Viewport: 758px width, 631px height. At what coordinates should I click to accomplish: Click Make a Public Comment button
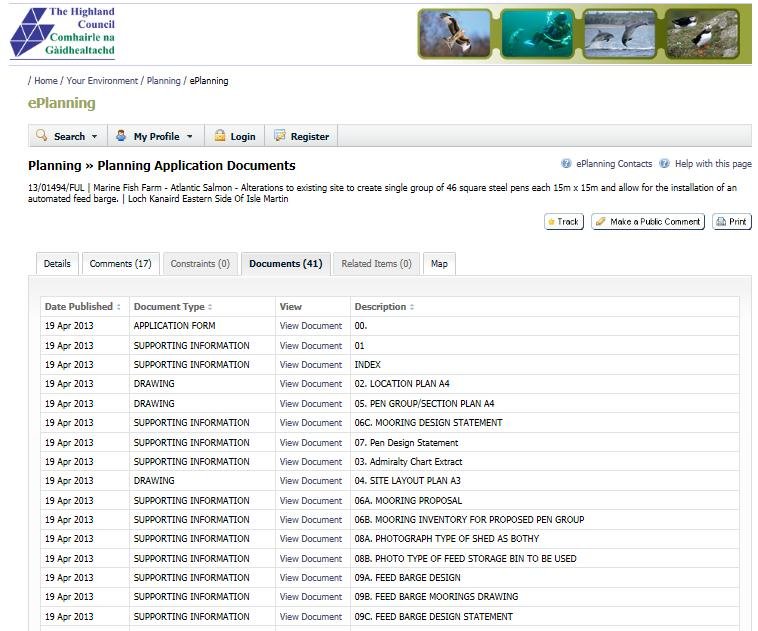pos(647,222)
